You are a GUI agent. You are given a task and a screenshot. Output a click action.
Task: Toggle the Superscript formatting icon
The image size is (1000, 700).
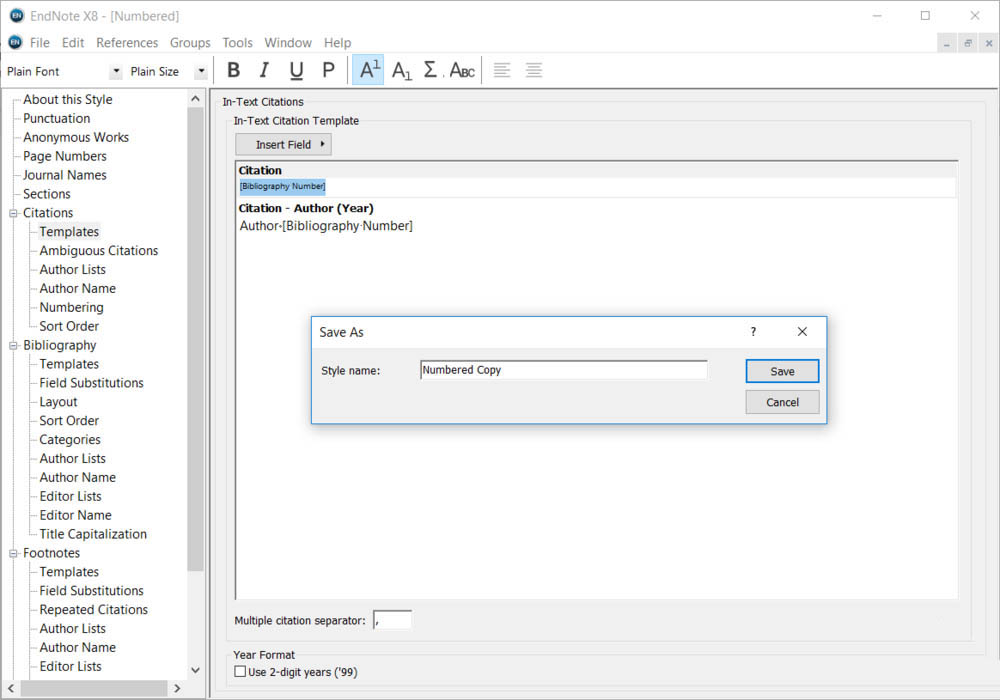(x=368, y=70)
